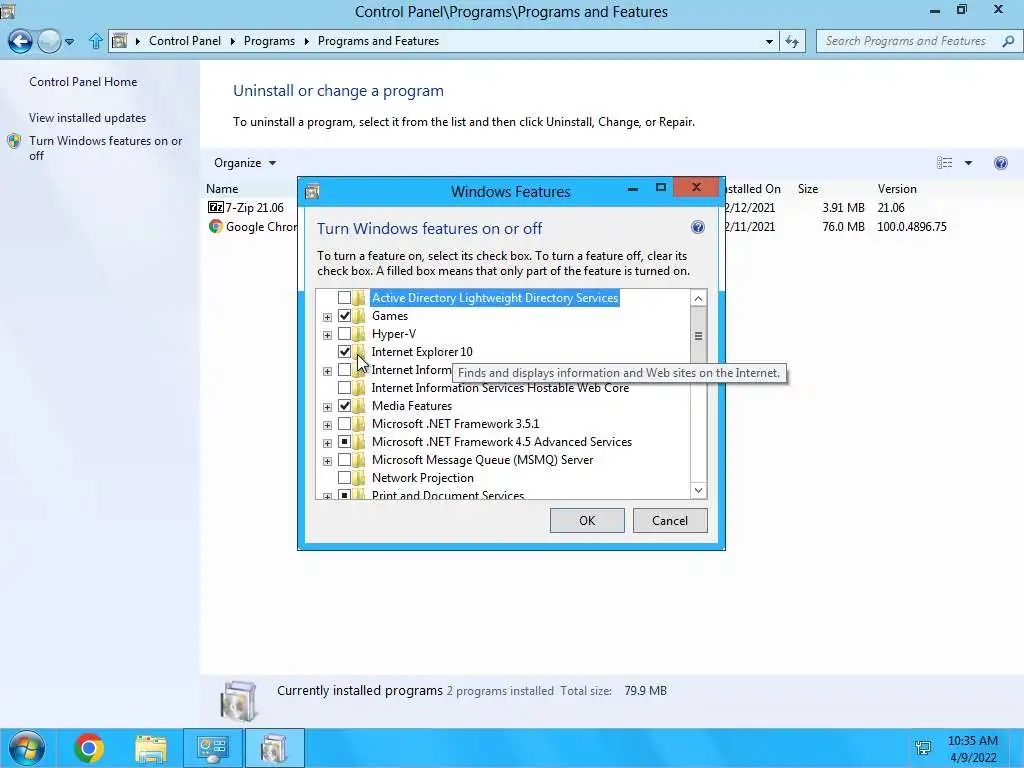Click the Media Features folder icon
1024x768 pixels.
click(x=359, y=406)
